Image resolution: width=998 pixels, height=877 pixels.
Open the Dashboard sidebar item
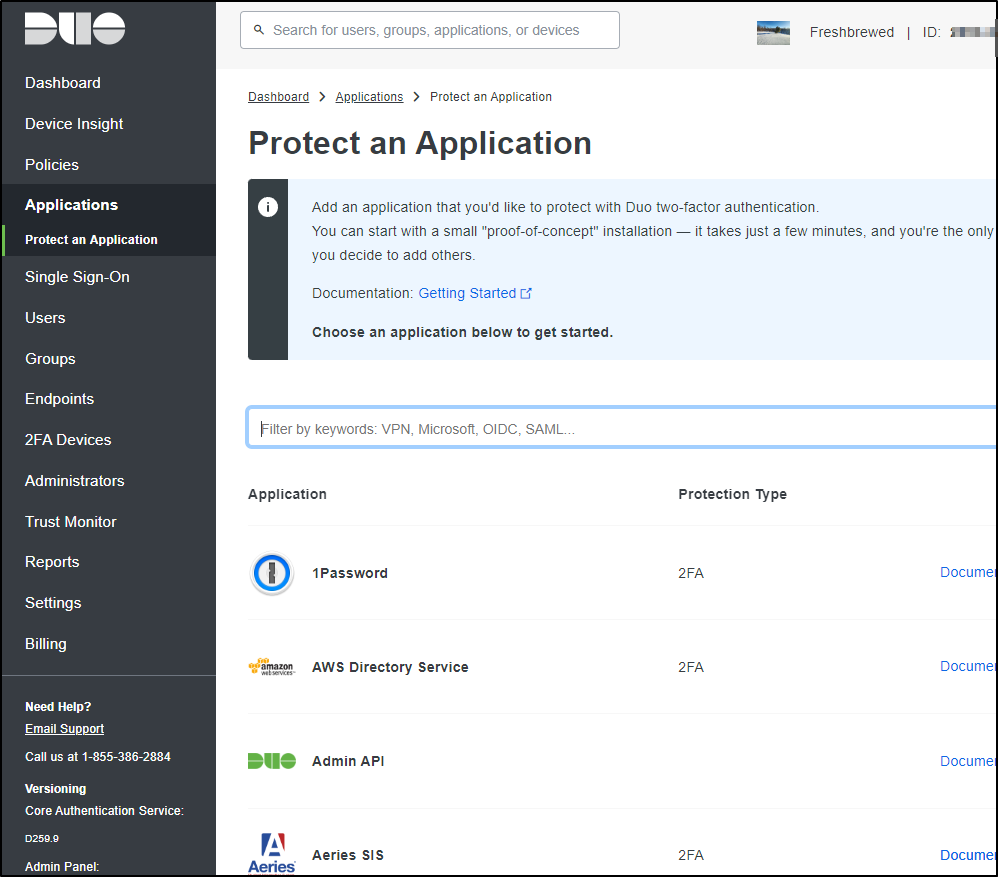[x=63, y=83]
